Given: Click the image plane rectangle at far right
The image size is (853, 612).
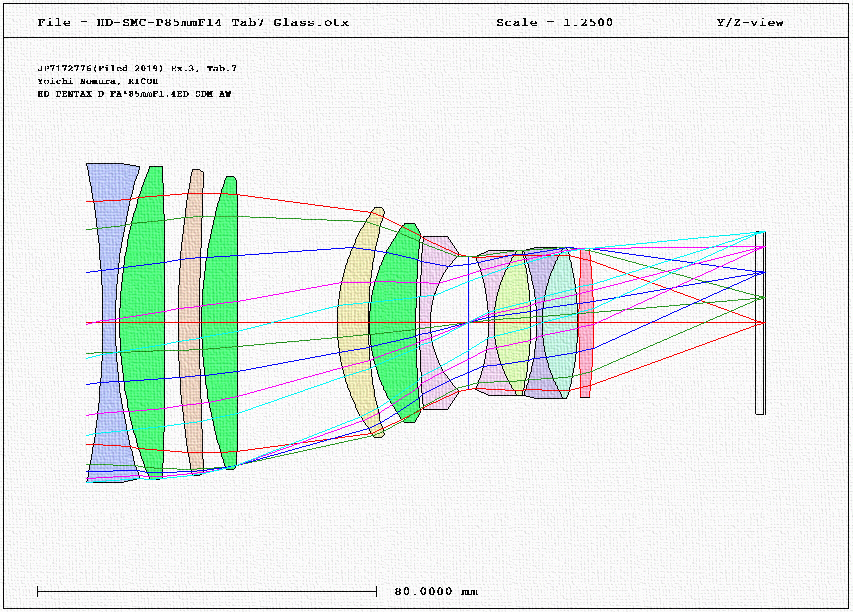Looking at the screenshot, I should (761, 323).
